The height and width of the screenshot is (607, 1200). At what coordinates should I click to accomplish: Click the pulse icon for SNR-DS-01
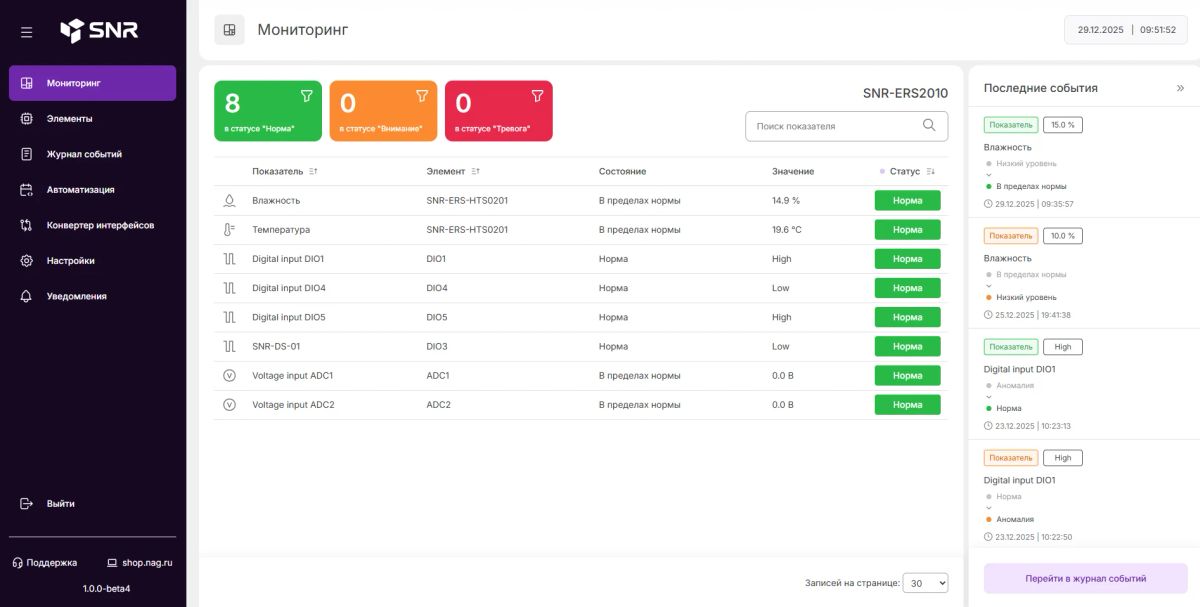click(229, 346)
